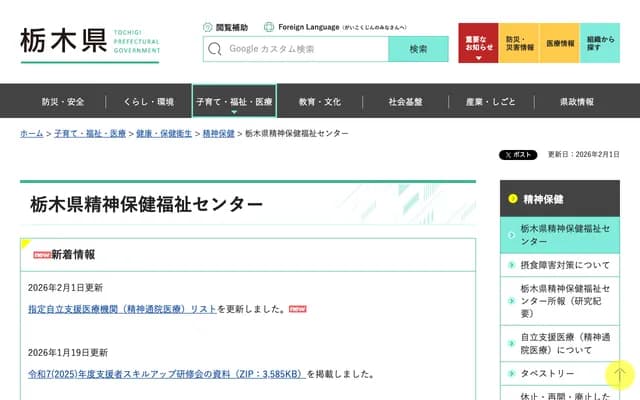Viewport: 640px width, 400px height.
Task: Open 摂食障害対策について sidebar link
Action: (560, 265)
